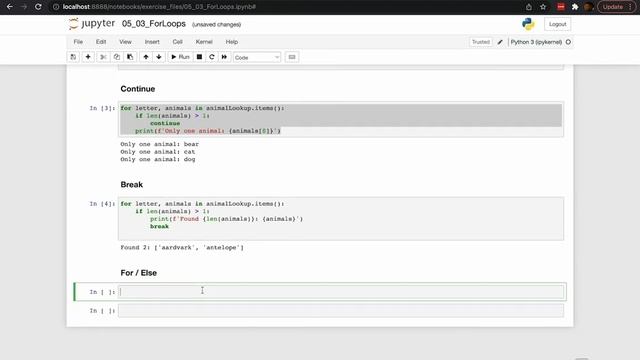Image resolution: width=640 pixels, height=360 pixels.
Task: Move selected cell down with the arrow icon
Action: (159, 57)
